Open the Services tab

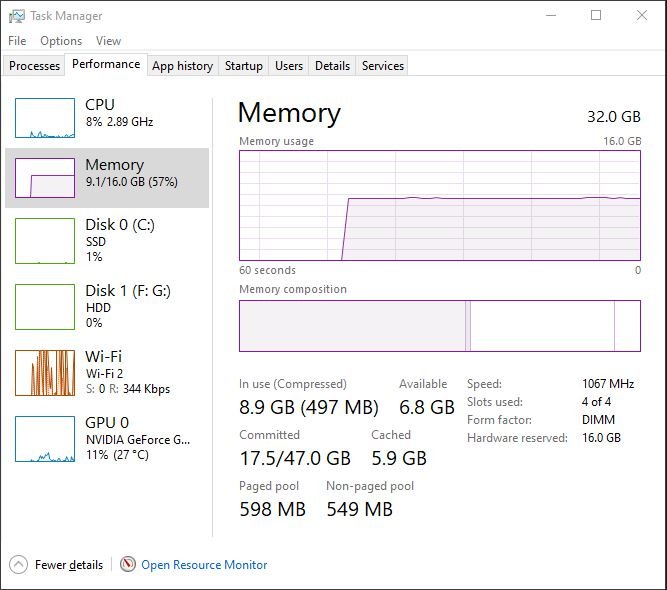click(382, 66)
